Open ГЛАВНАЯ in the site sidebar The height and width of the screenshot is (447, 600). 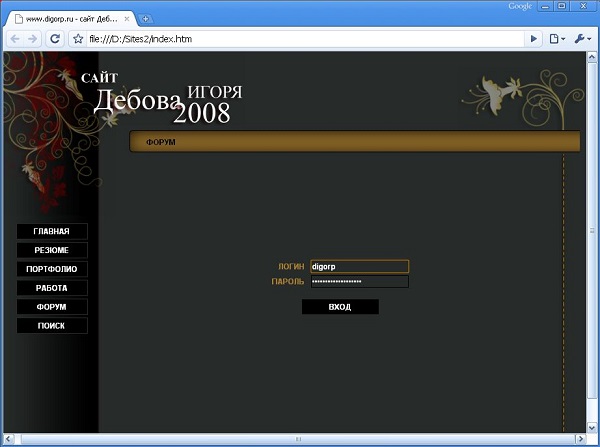click(x=51, y=231)
